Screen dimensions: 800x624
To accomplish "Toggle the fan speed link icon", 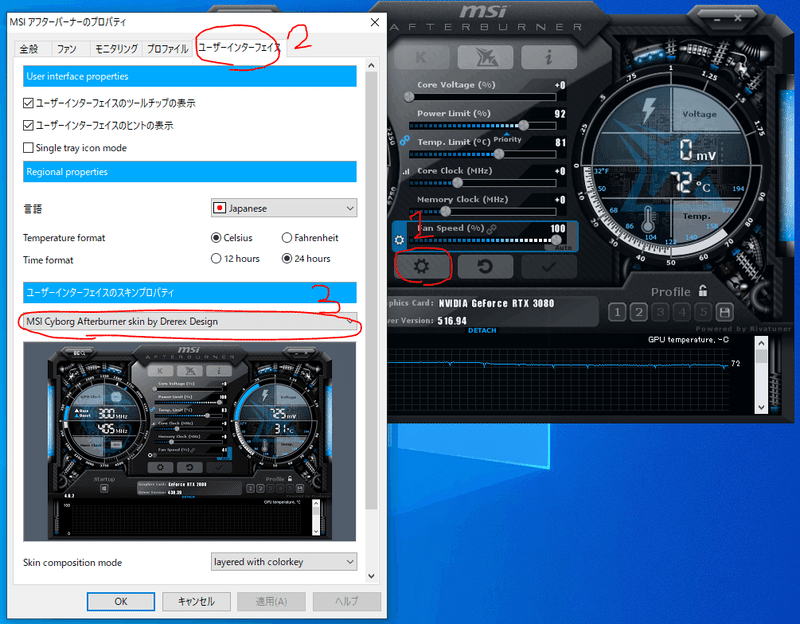I will click(x=491, y=229).
